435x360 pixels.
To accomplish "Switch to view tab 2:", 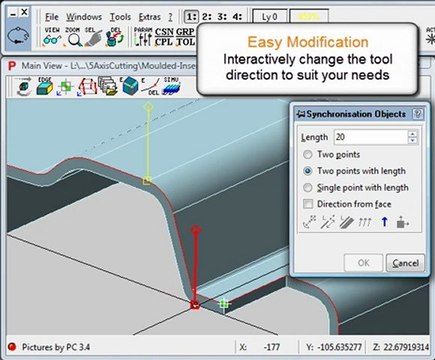I will coord(207,16).
